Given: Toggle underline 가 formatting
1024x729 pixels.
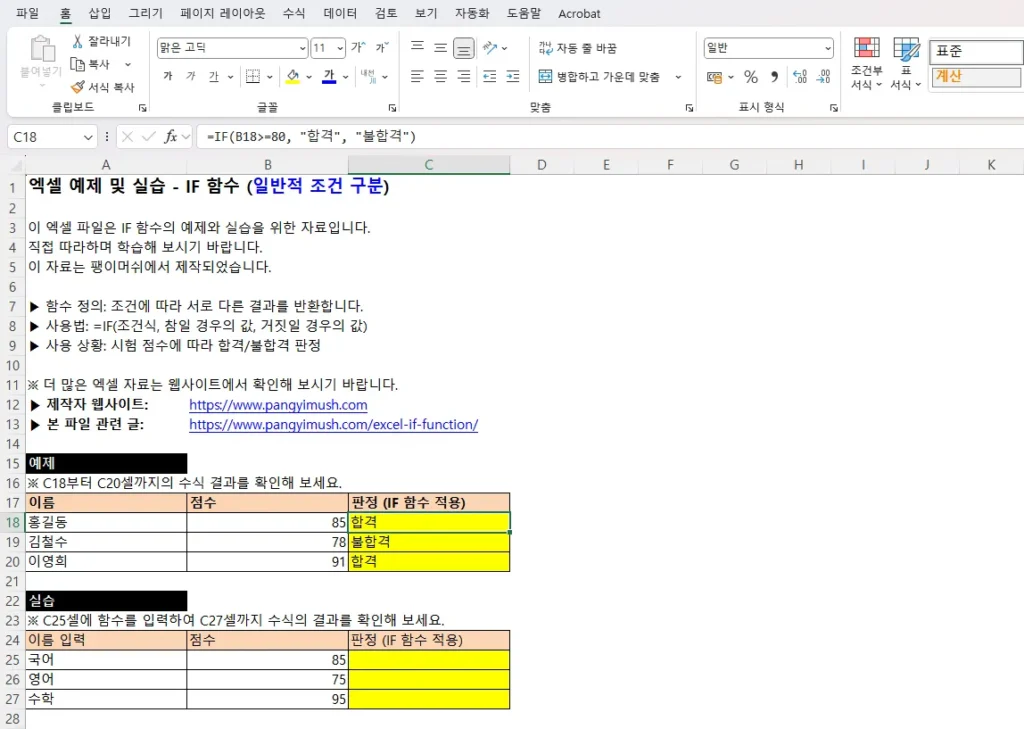Looking at the screenshot, I should coord(214,76).
